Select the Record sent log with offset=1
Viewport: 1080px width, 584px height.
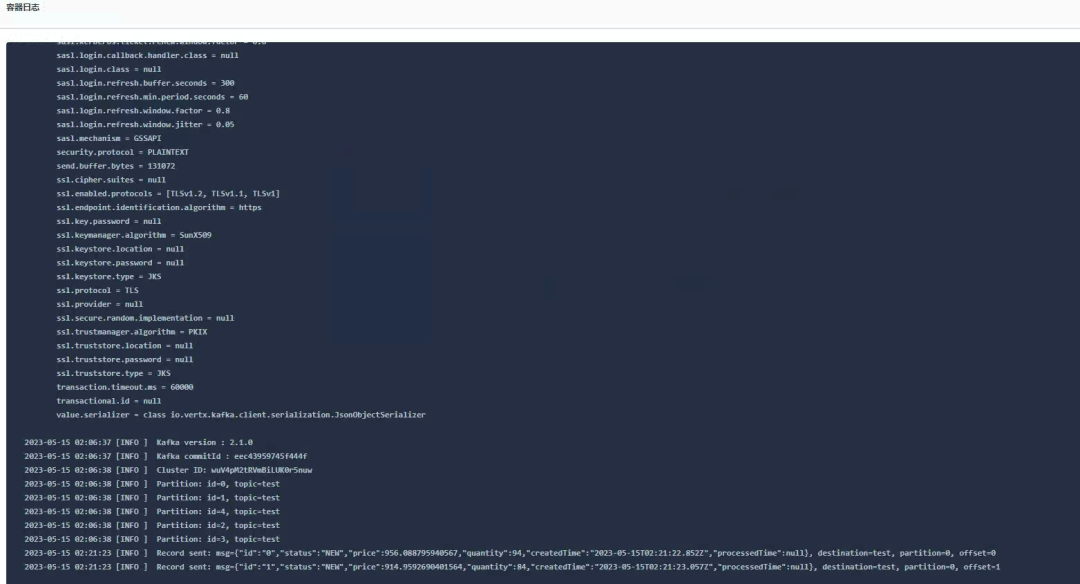[512, 567]
